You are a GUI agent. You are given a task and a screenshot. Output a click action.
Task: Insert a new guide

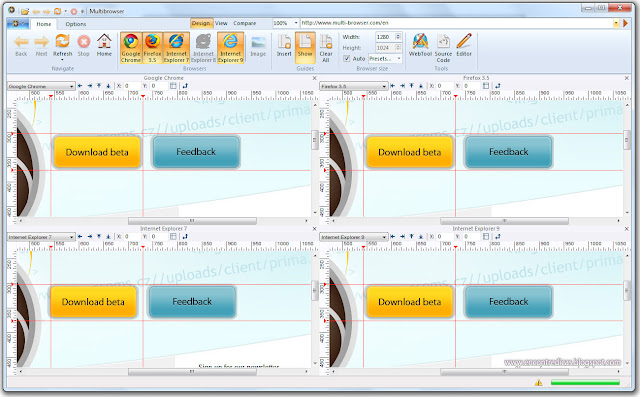pyautogui.click(x=284, y=45)
